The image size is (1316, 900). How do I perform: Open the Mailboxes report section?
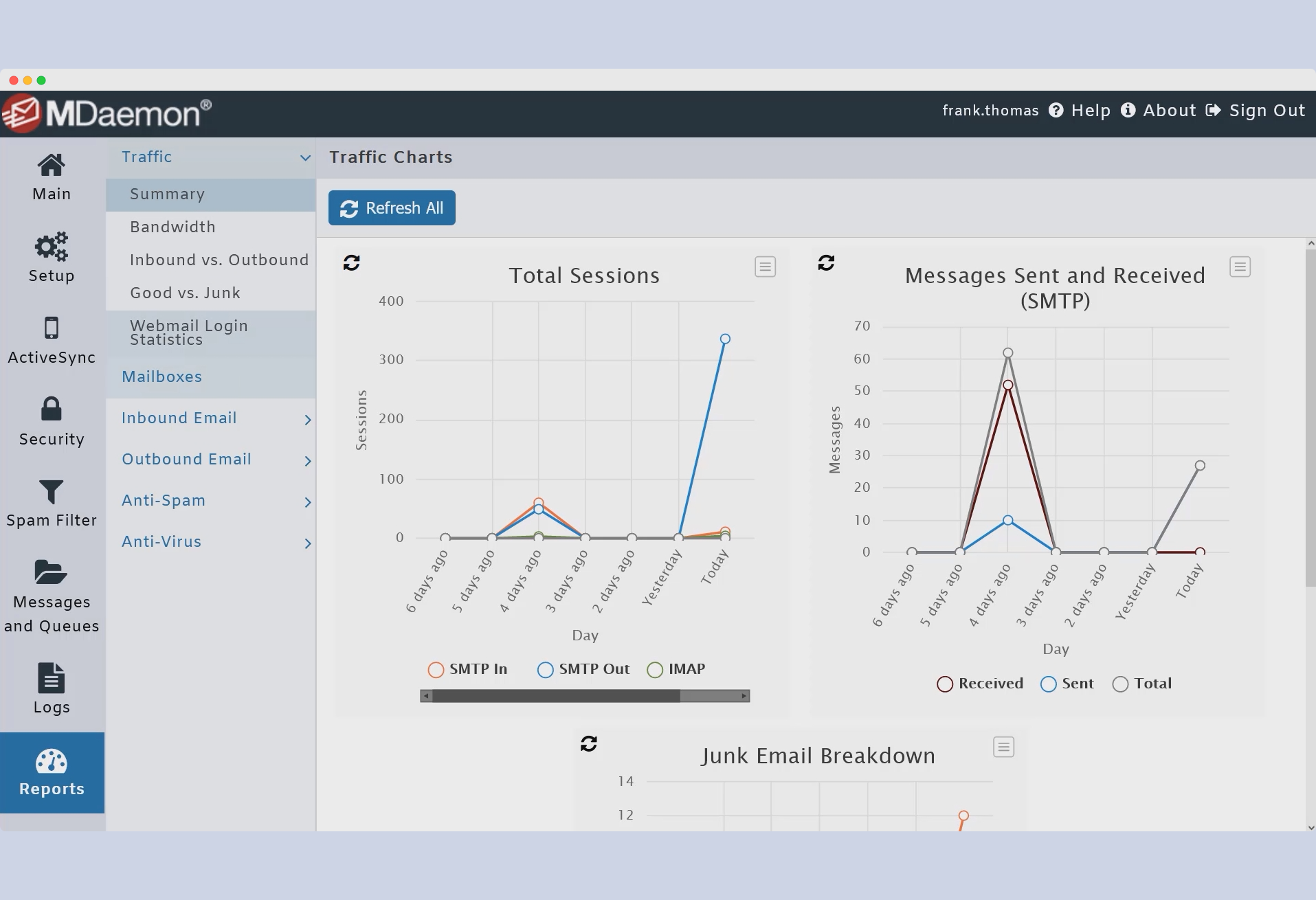[211, 377]
